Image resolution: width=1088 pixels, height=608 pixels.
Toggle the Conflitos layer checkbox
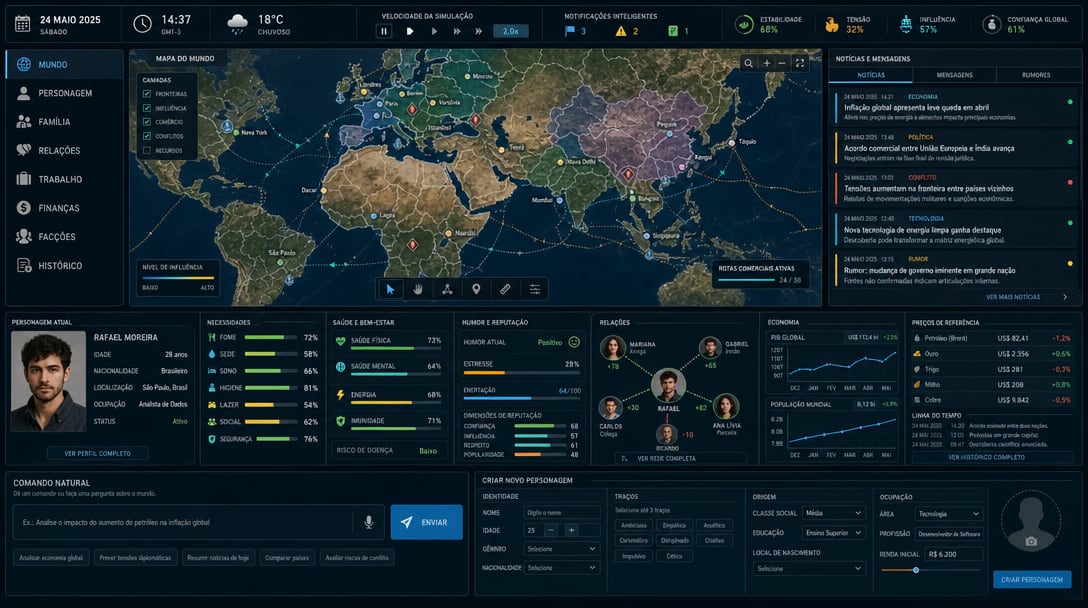[146, 136]
